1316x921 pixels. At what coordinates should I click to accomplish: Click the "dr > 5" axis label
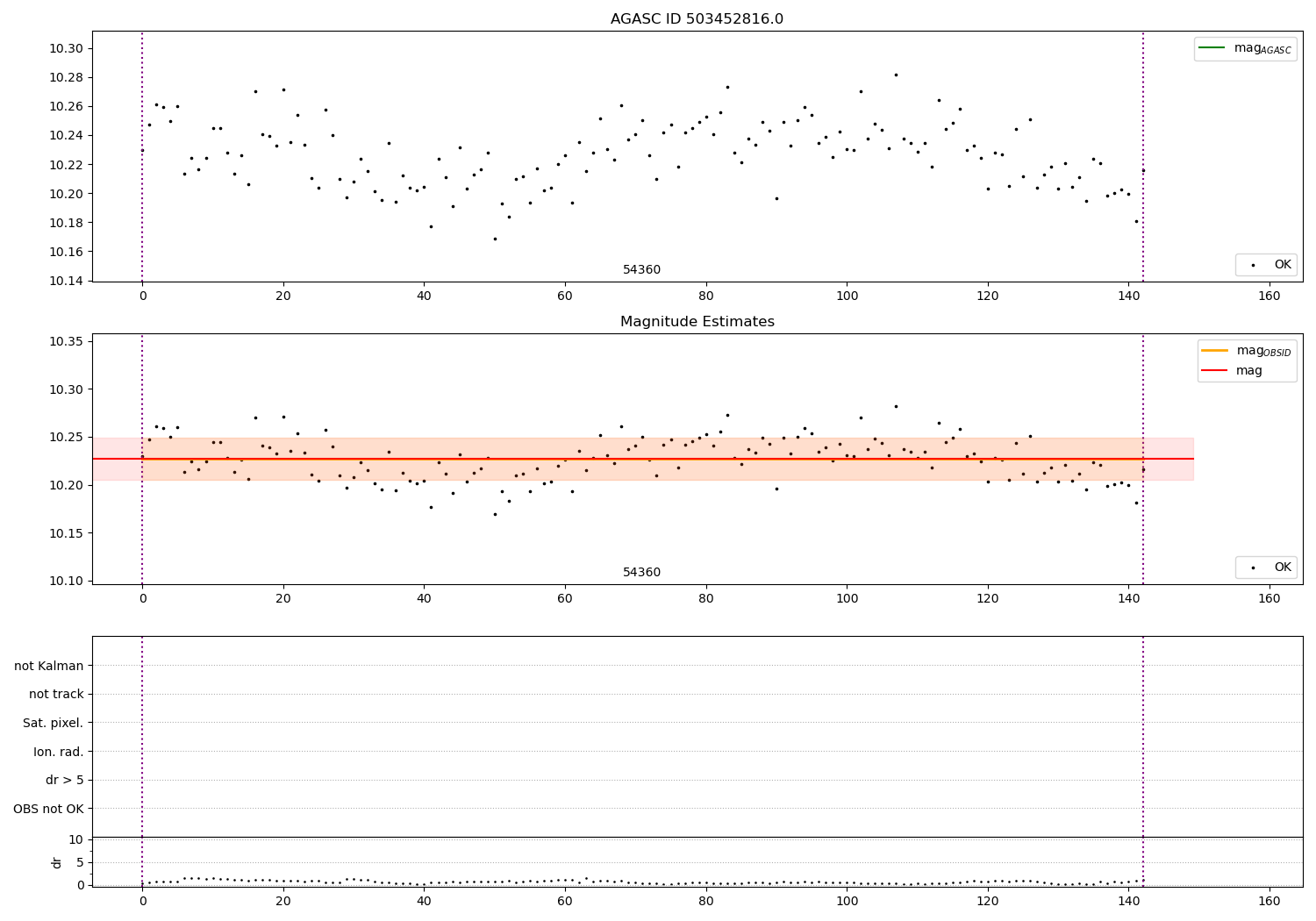(x=65, y=780)
